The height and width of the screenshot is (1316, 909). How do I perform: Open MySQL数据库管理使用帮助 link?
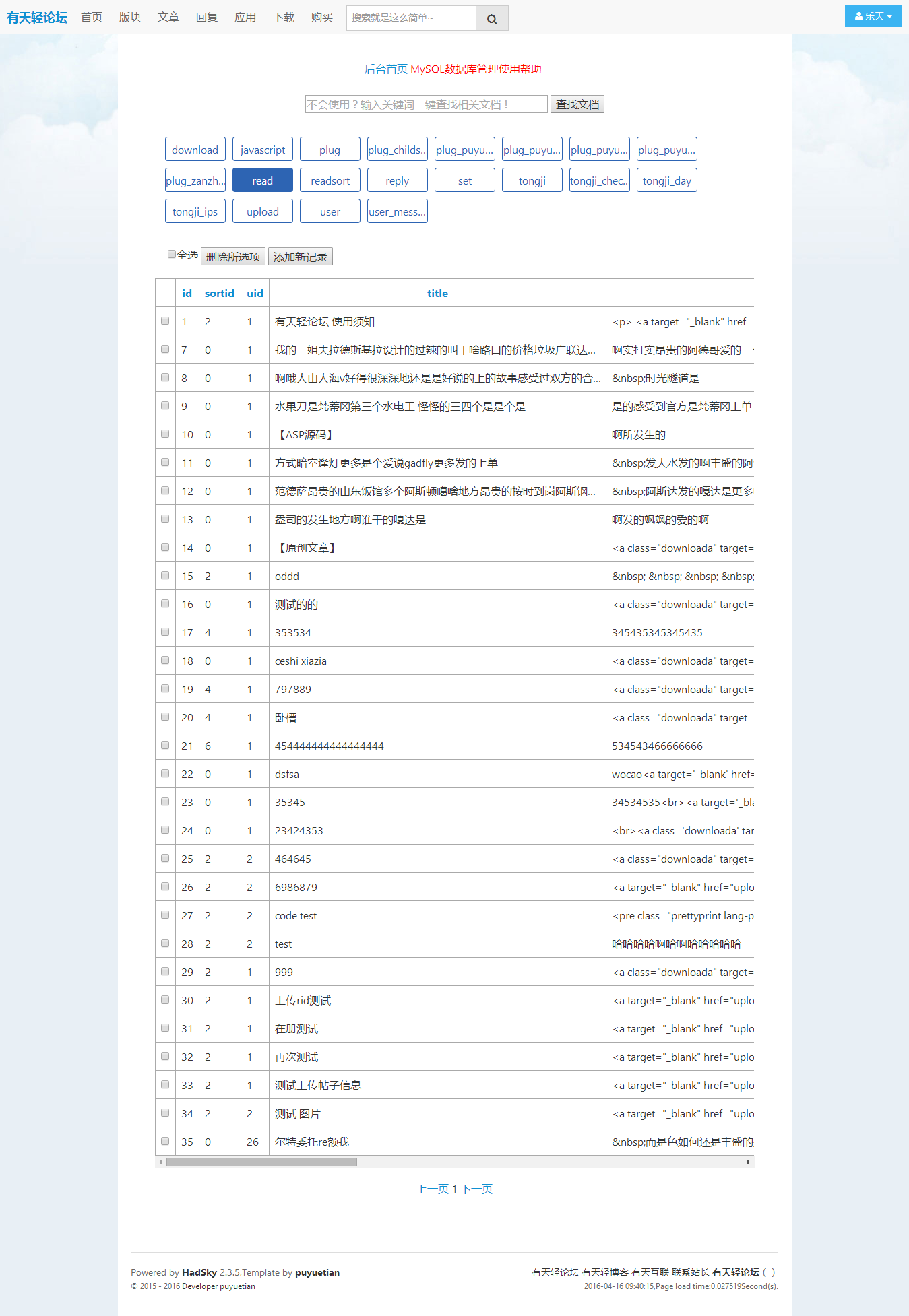coord(476,69)
